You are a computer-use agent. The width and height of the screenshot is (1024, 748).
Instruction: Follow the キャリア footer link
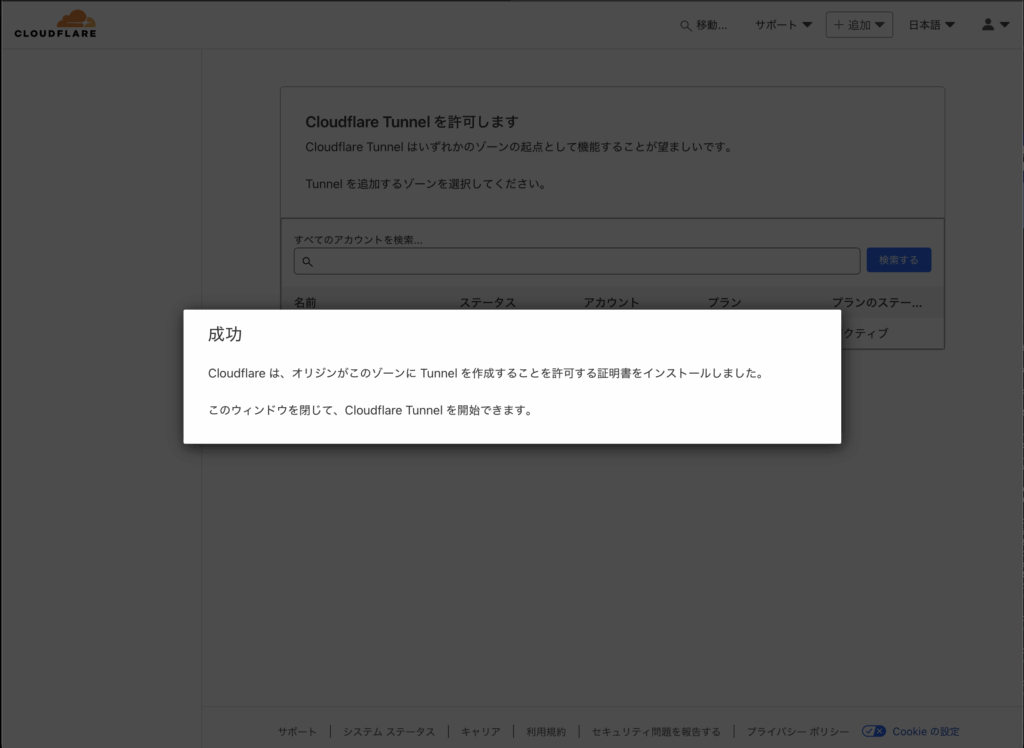[481, 732]
